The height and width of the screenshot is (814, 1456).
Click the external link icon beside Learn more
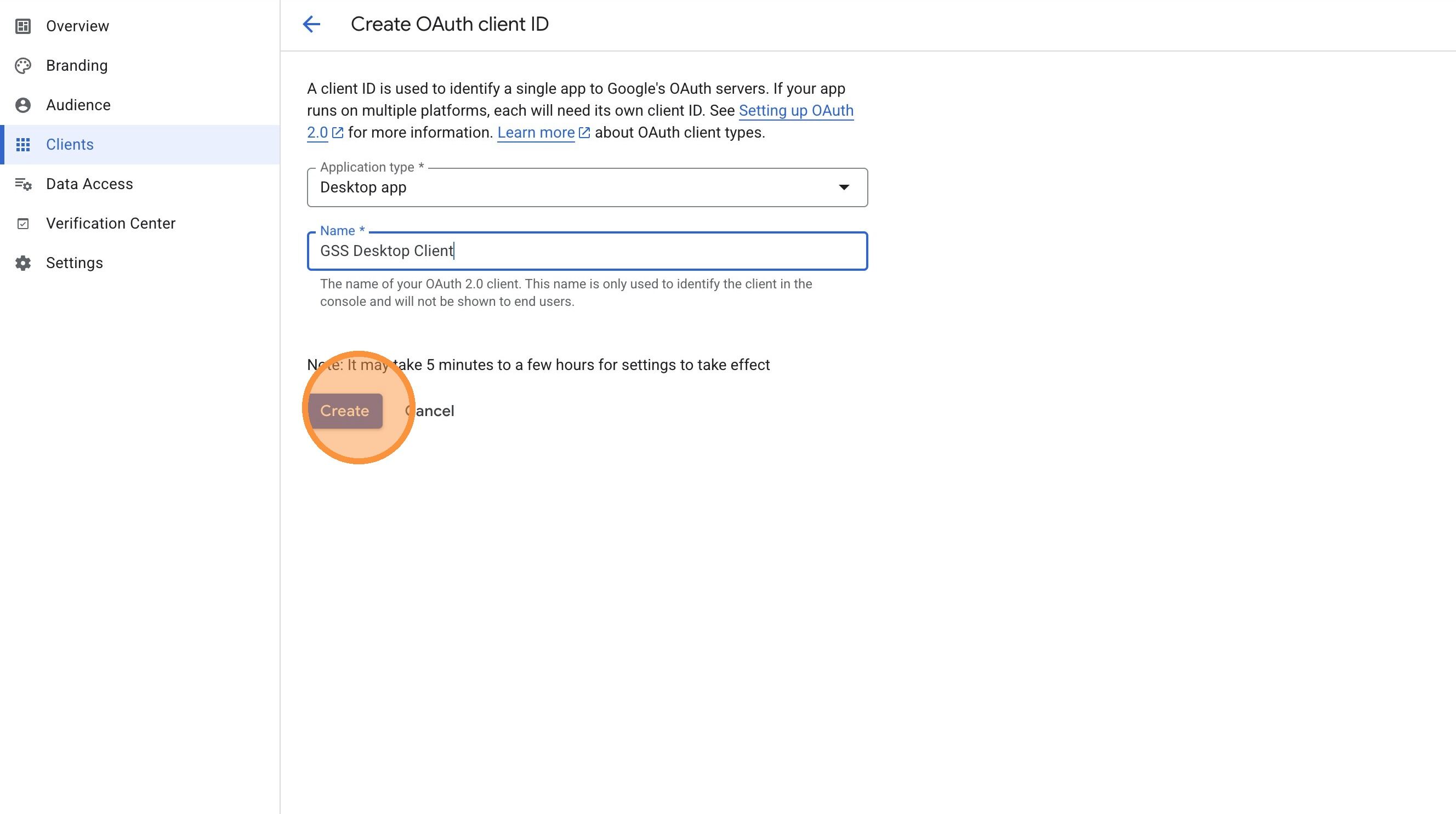pos(584,132)
